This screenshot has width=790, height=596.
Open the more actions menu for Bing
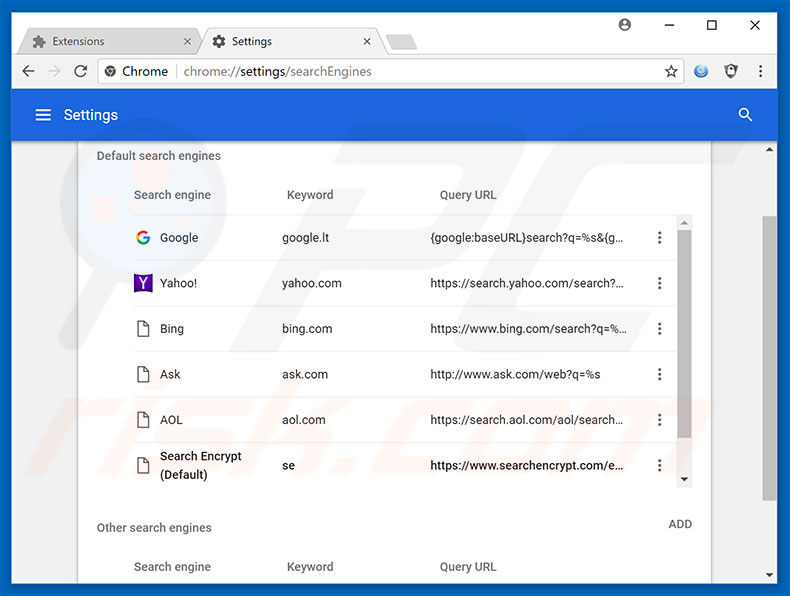[659, 329]
